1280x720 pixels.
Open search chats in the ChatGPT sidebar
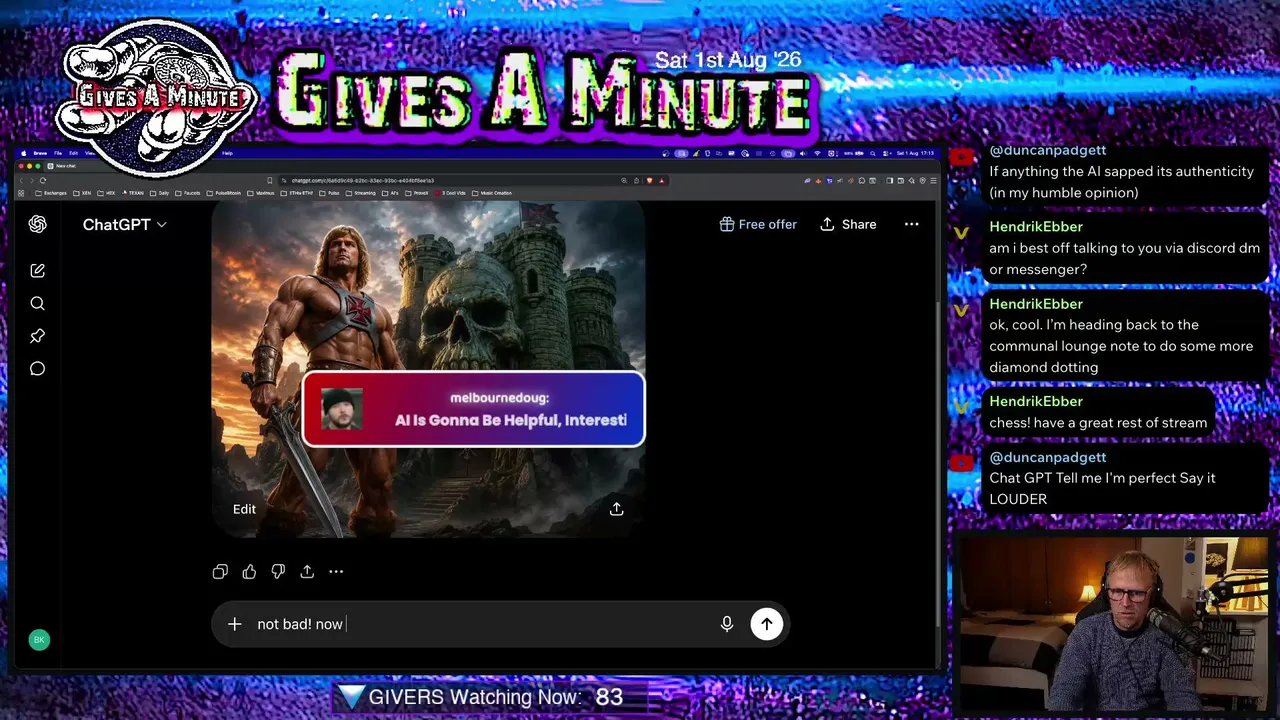click(37, 303)
